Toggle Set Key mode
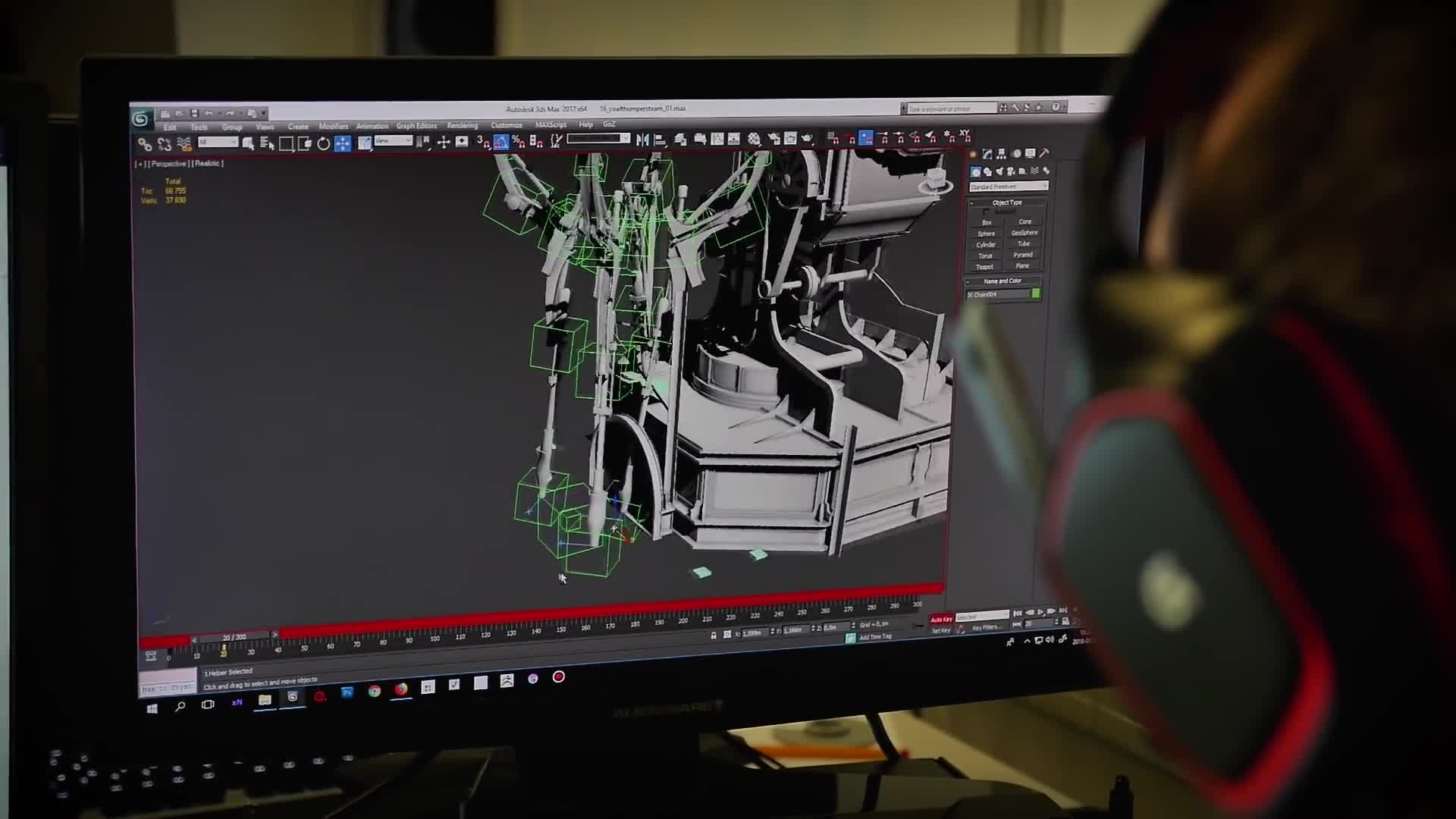The height and width of the screenshot is (819, 1456). (x=941, y=631)
